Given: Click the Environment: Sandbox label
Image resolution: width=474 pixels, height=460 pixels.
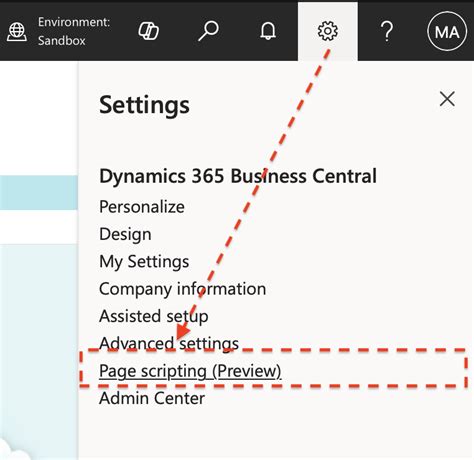Looking at the screenshot, I should point(74,31).
